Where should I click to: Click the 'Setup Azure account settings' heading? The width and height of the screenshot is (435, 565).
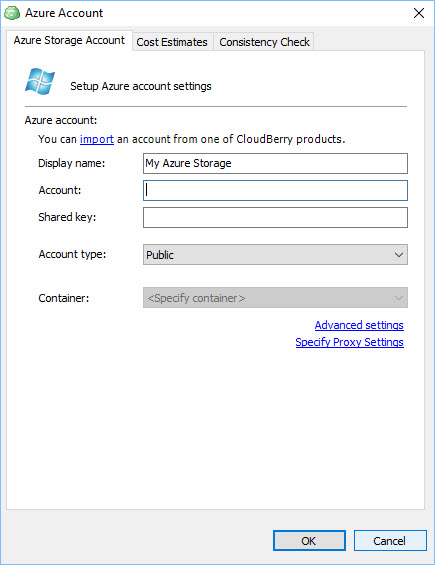pyautogui.click(x=141, y=86)
